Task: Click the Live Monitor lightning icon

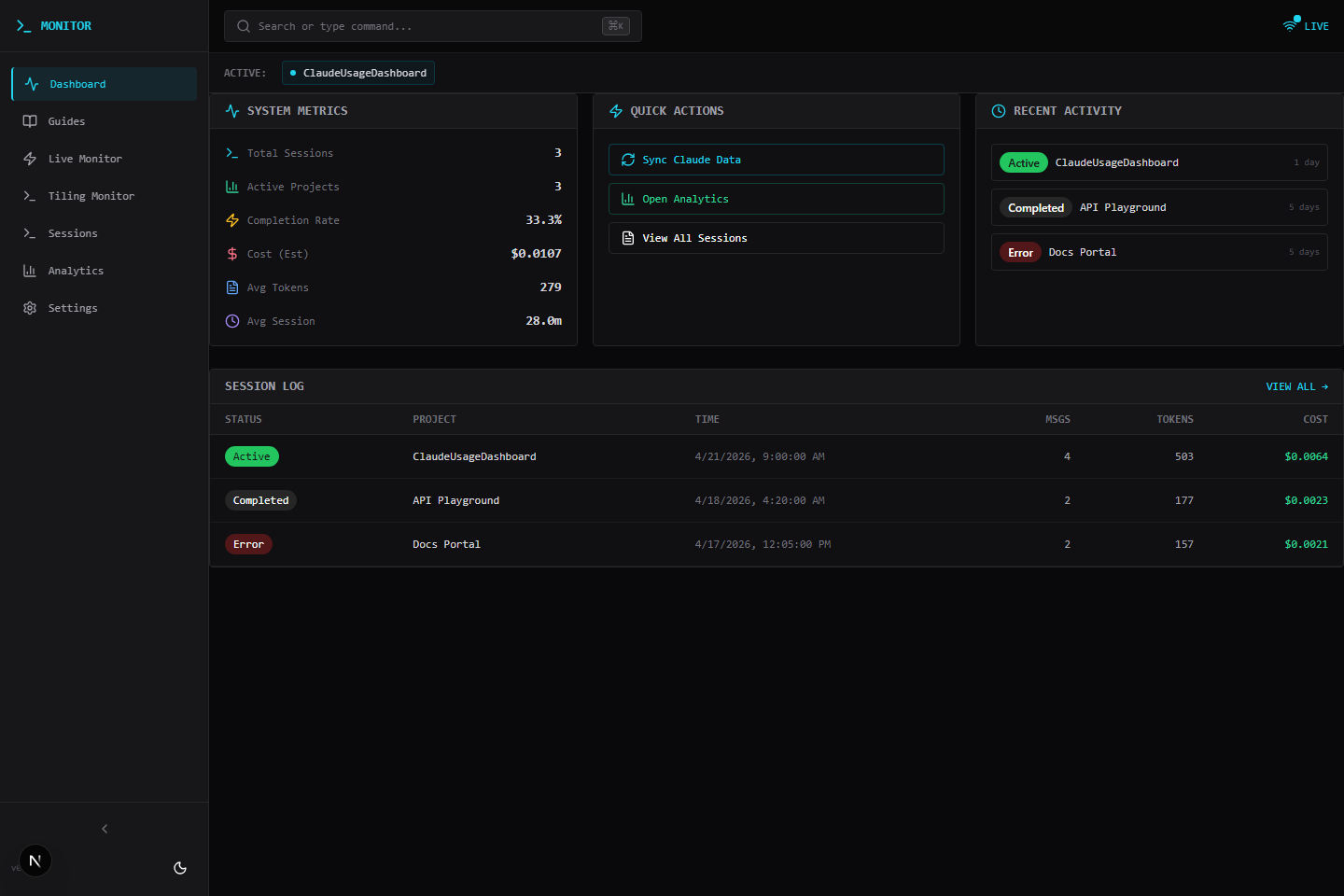Action: tap(30, 159)
